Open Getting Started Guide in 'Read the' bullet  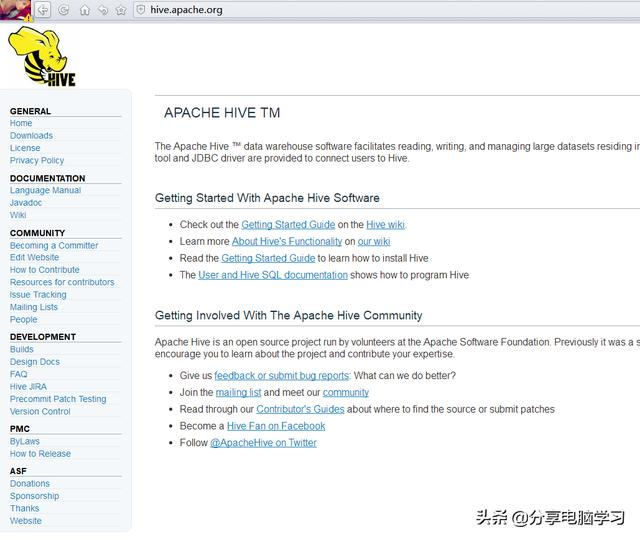tap(268, 258)
